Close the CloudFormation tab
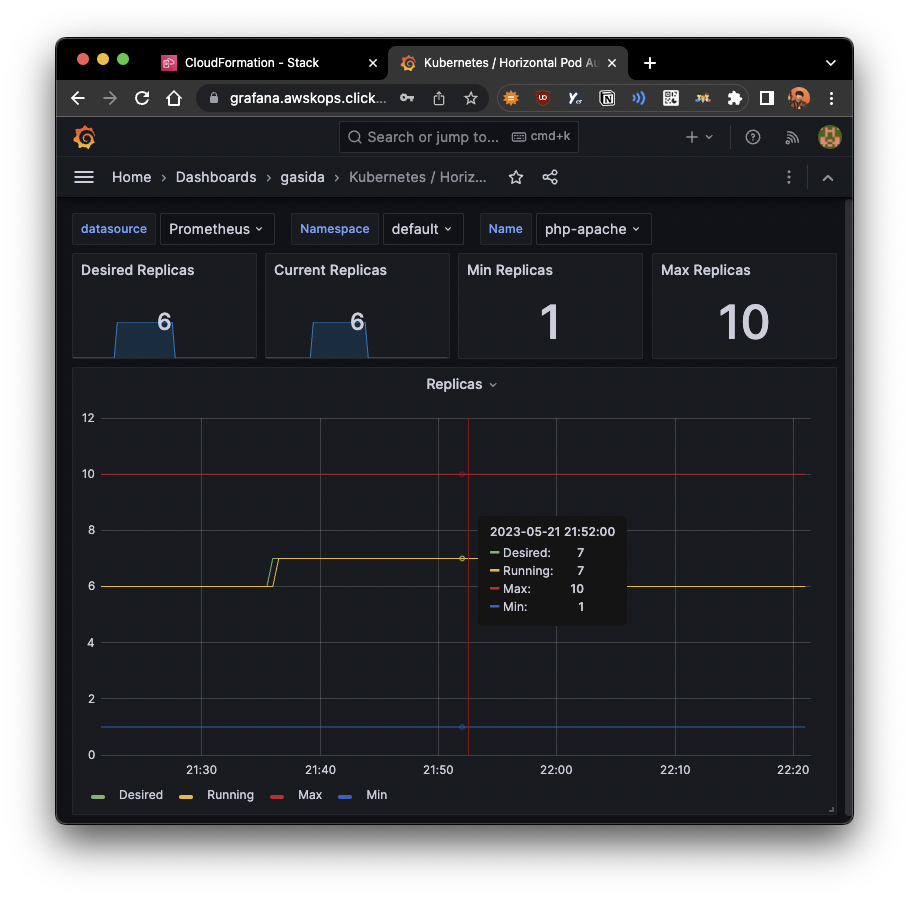909x898 pixels. (373, 63)
